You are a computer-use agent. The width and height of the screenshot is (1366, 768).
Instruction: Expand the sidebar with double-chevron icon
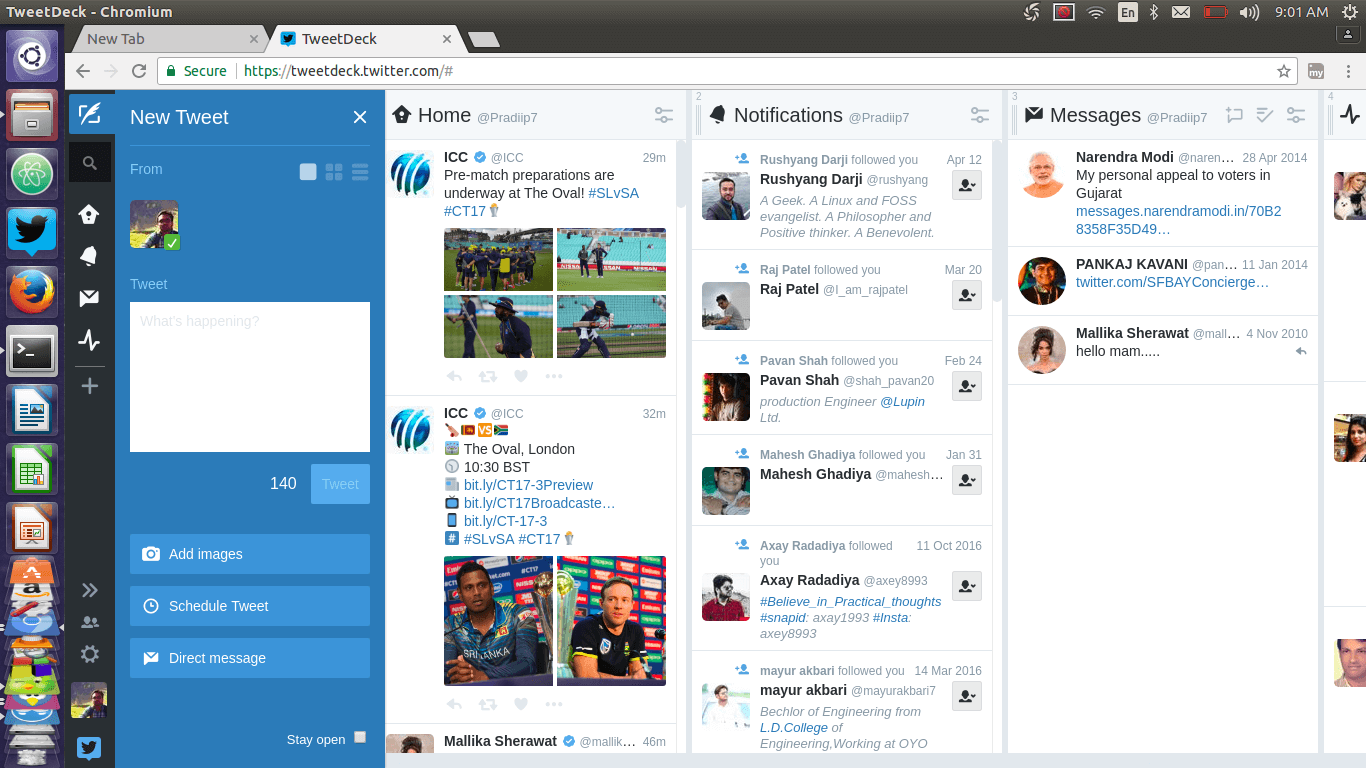tap(89, 590)
